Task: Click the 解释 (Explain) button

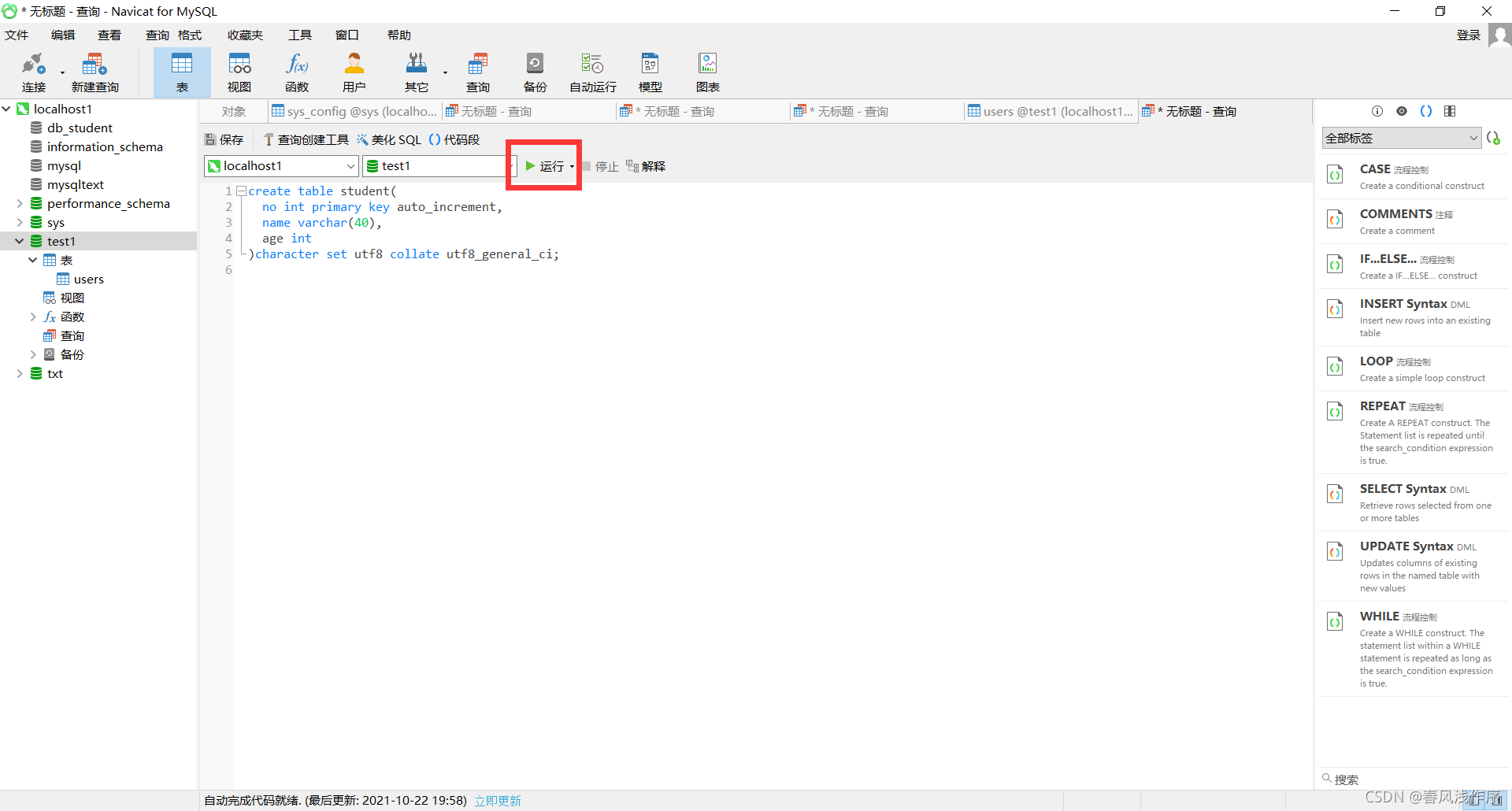Action: pos(646,166)
